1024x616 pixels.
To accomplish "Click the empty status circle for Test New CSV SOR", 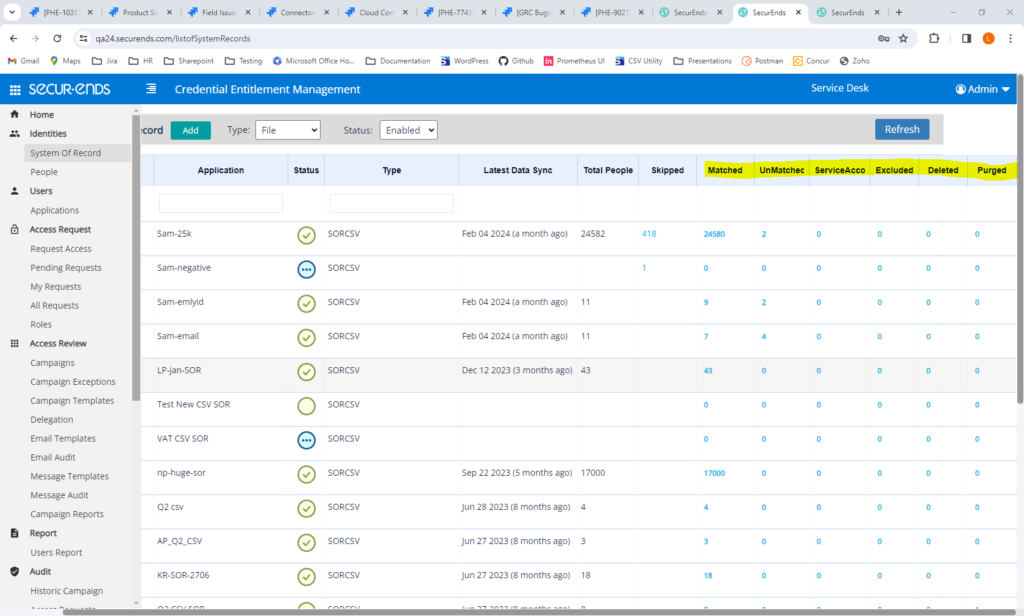I will 306,406.
